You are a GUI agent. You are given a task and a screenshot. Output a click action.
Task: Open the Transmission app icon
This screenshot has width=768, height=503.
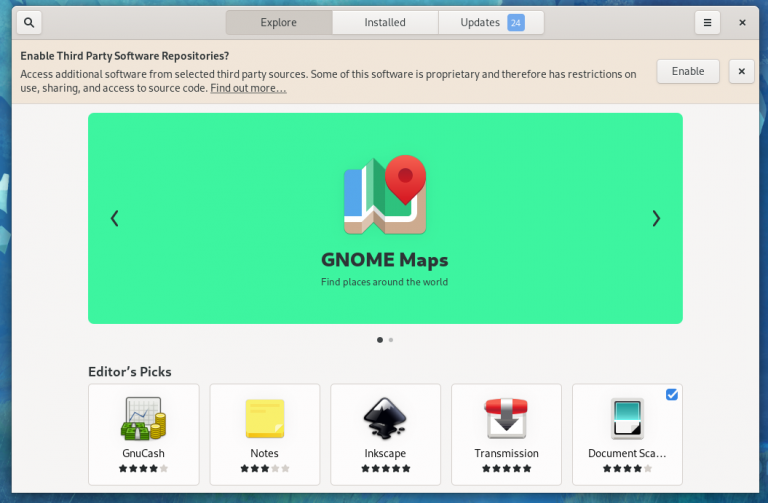pyautogui.click(x=506, y=418)
